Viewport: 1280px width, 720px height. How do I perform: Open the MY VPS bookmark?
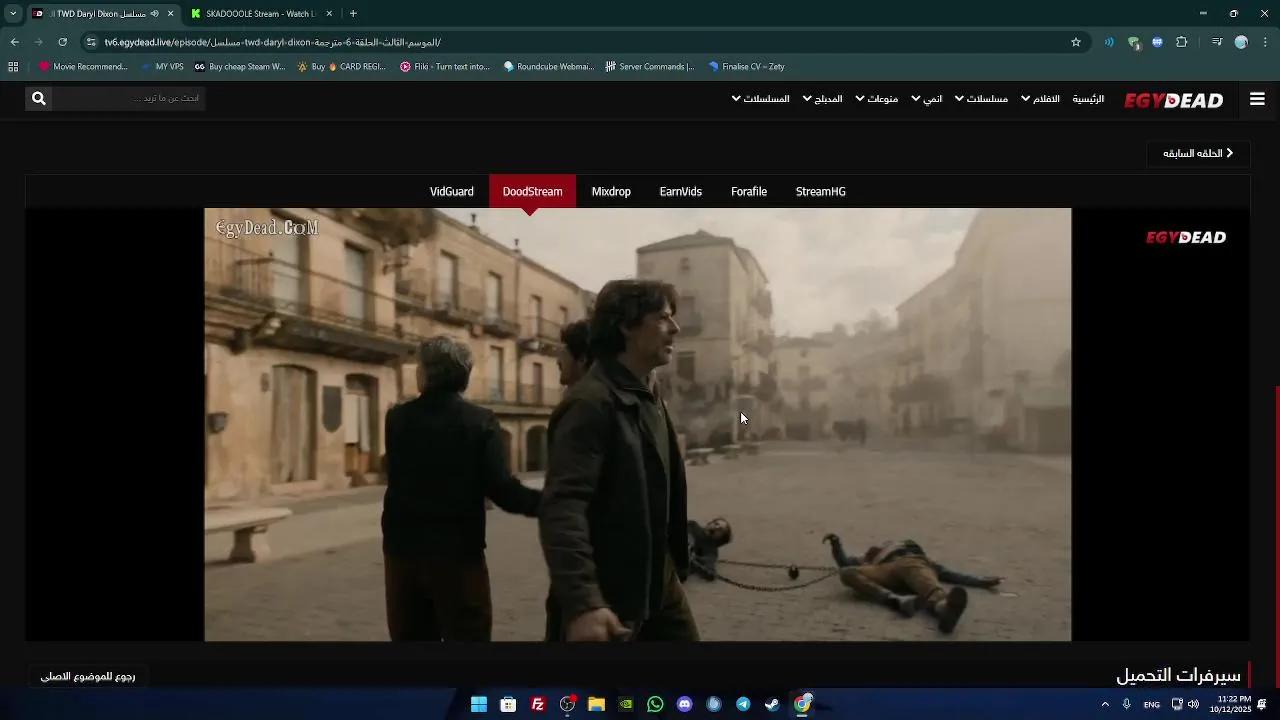pyautogui.click(x=163, y=67)
